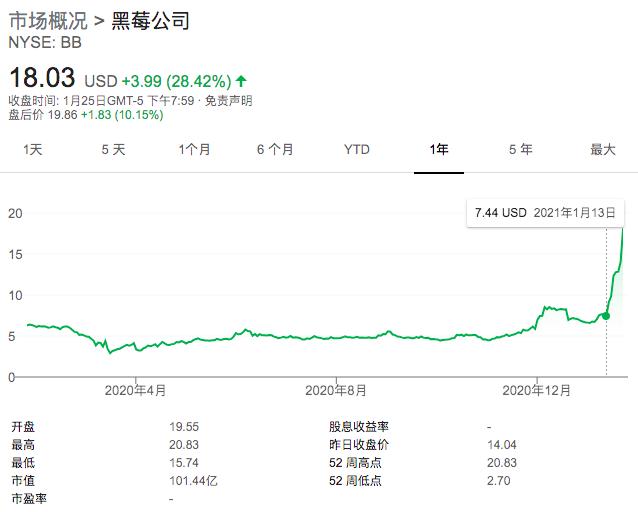Click the 20 value on the y-axis
The width and height of the screenshot is (638, 512).
15,213
